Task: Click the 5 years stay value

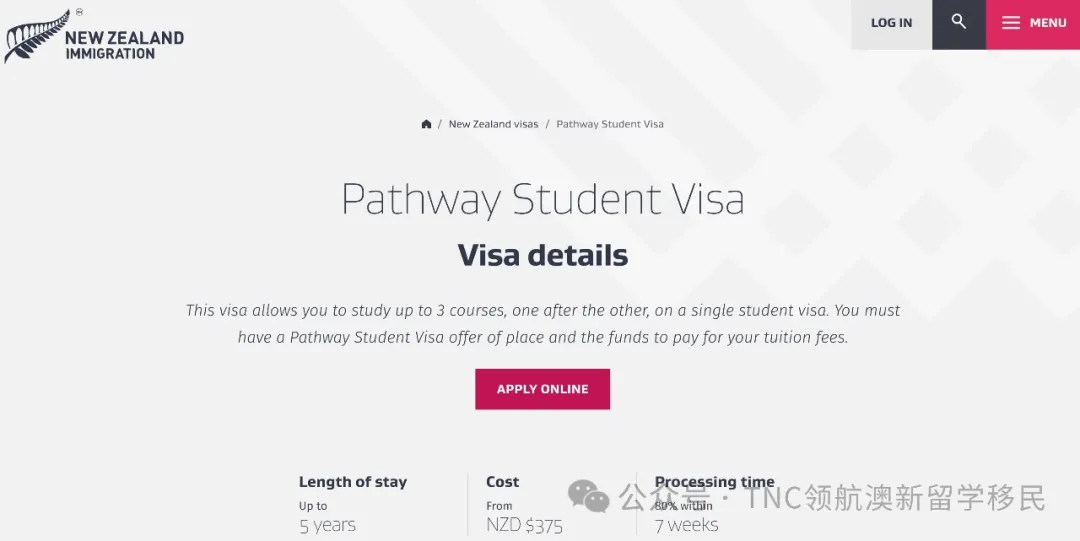Action: coord(327,525)
